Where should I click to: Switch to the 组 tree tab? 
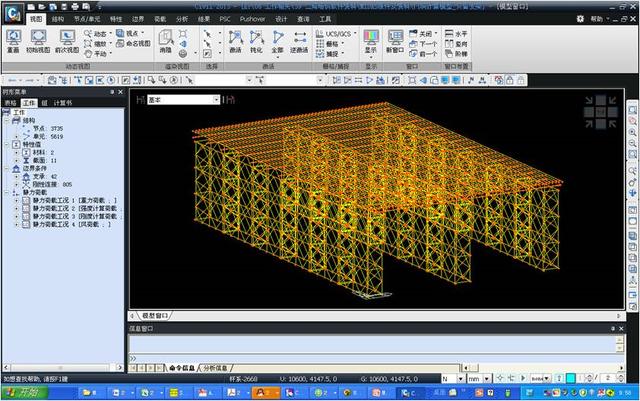coord(44,102)
